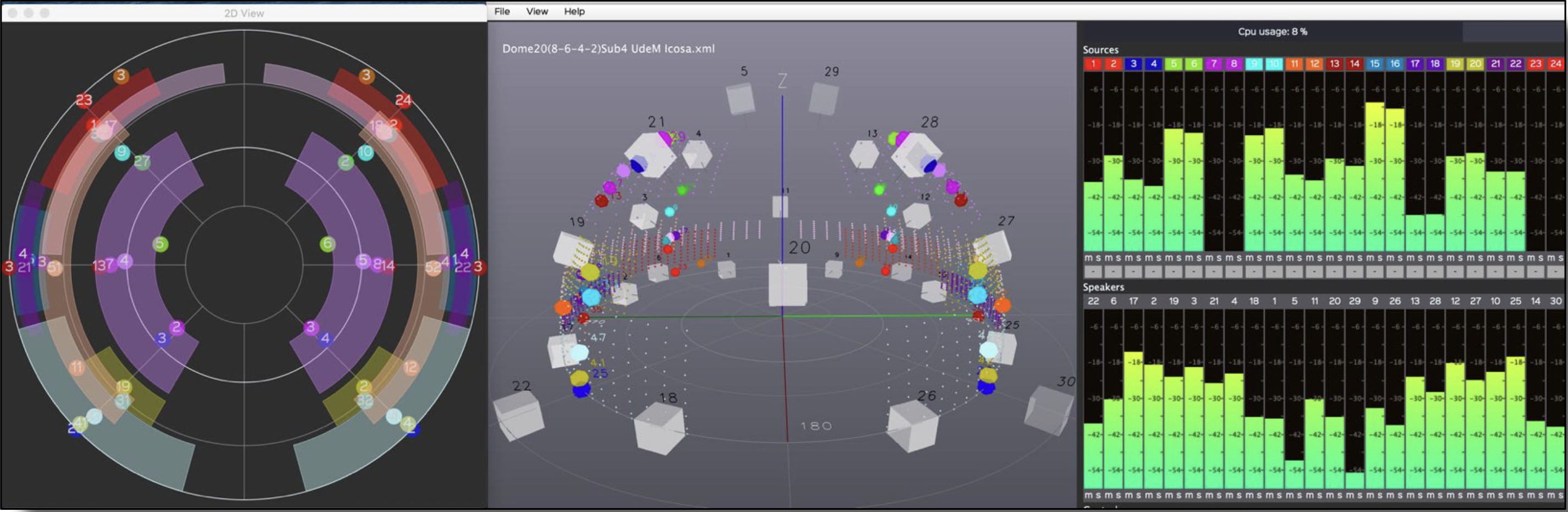Viewport: 1568px width, 512px height.
Task: Open direct-out selector under source 8
Action: (x=1234, y=271)
